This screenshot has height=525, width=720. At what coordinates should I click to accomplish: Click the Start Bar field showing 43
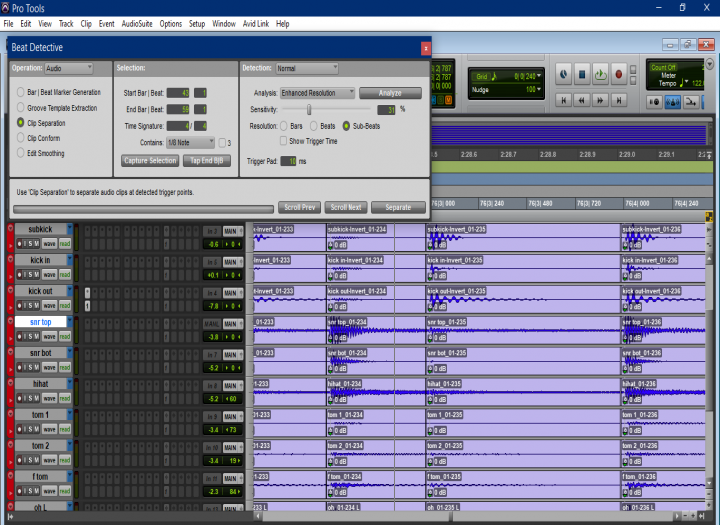pyautogui.click(x=178, y=93)
